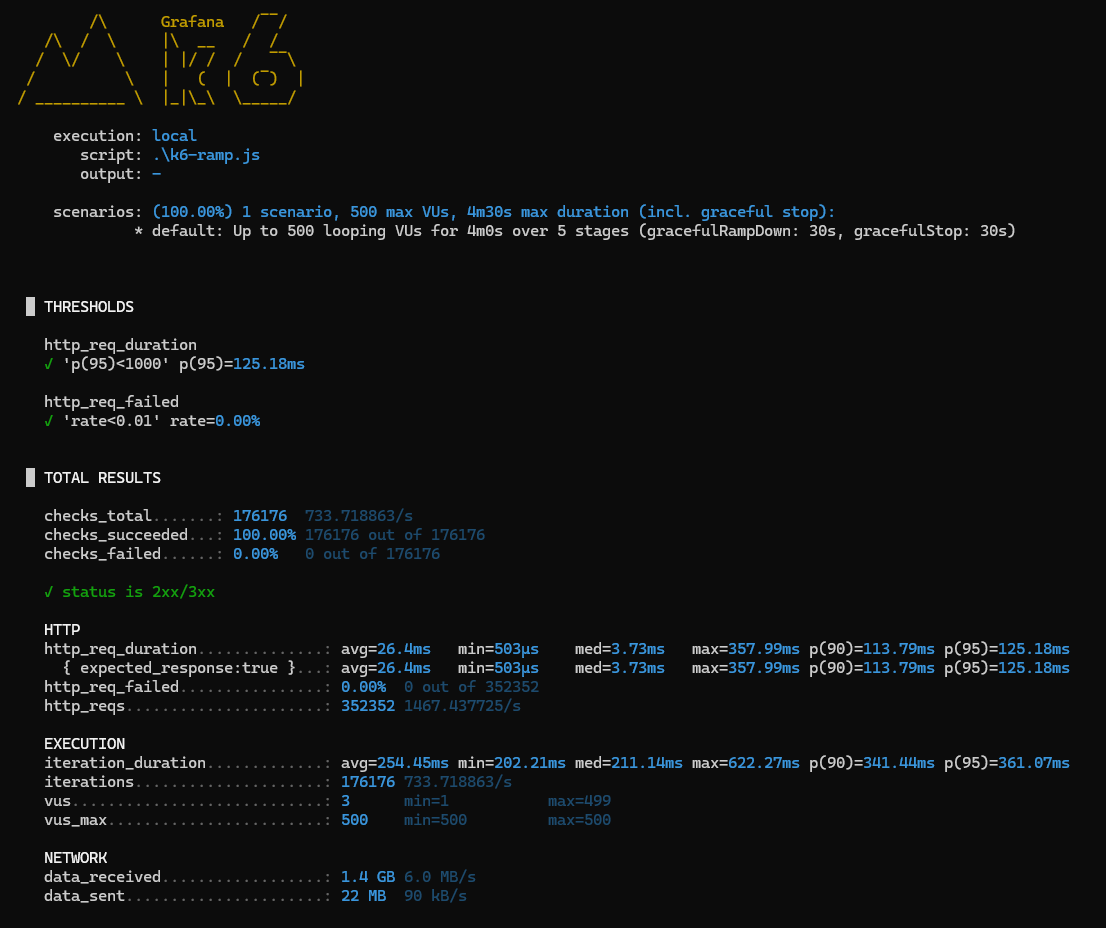Select 'avg=254.45ms' iteration duration value
Screen dimensions: 1106x928
395,763
